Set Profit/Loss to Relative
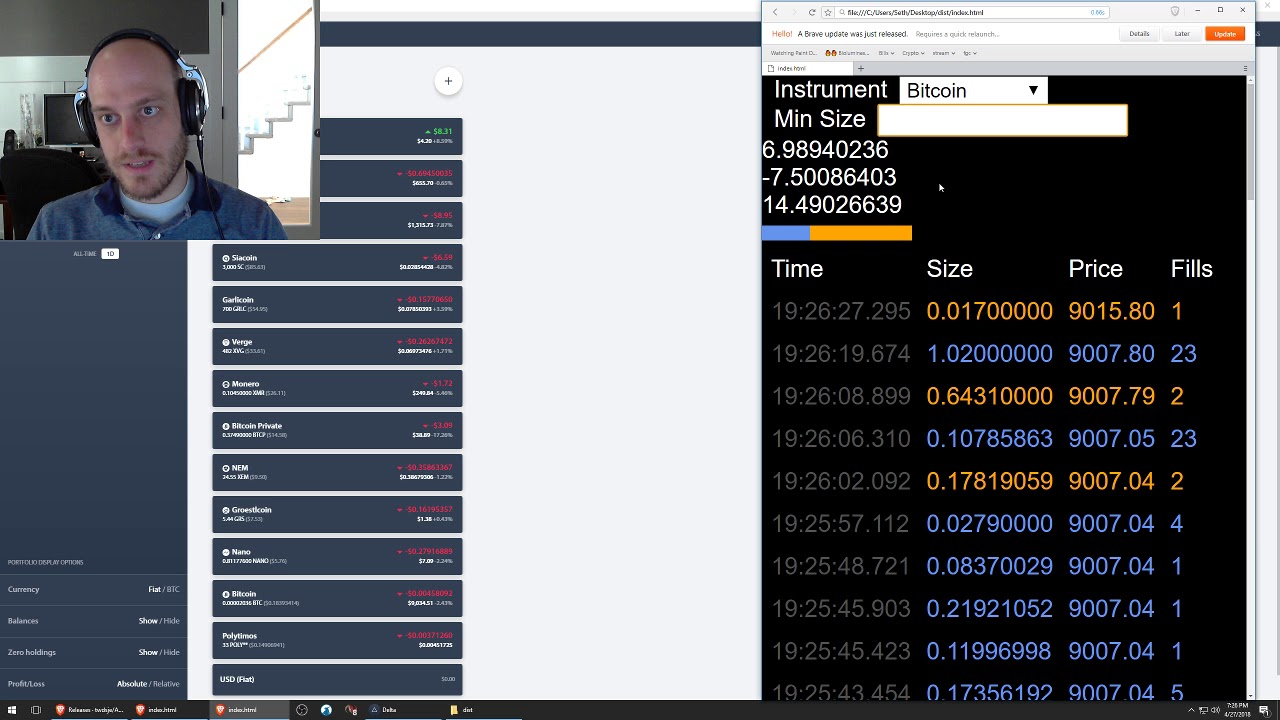Viewport: 1280px width, 720px height. tap(167, 684)
